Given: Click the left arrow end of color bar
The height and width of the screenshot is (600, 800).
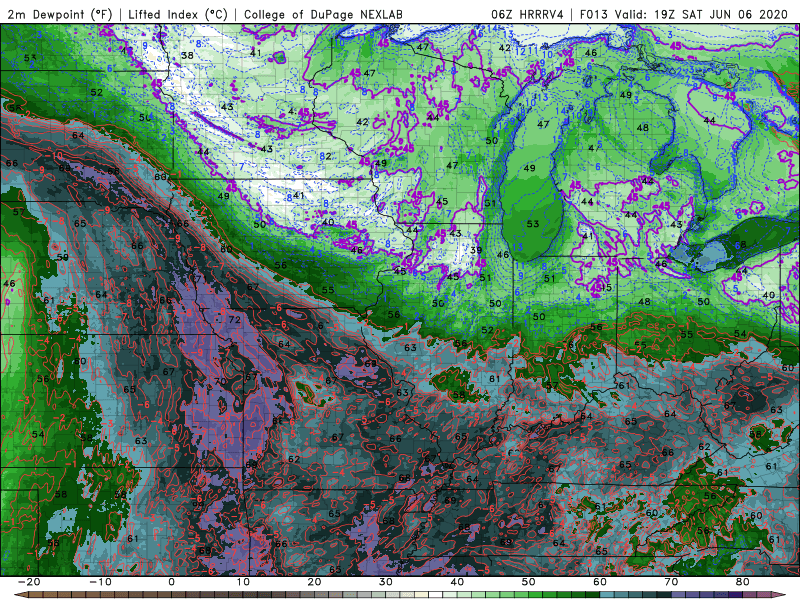Looking at the screenshot, I should point(20,595).
